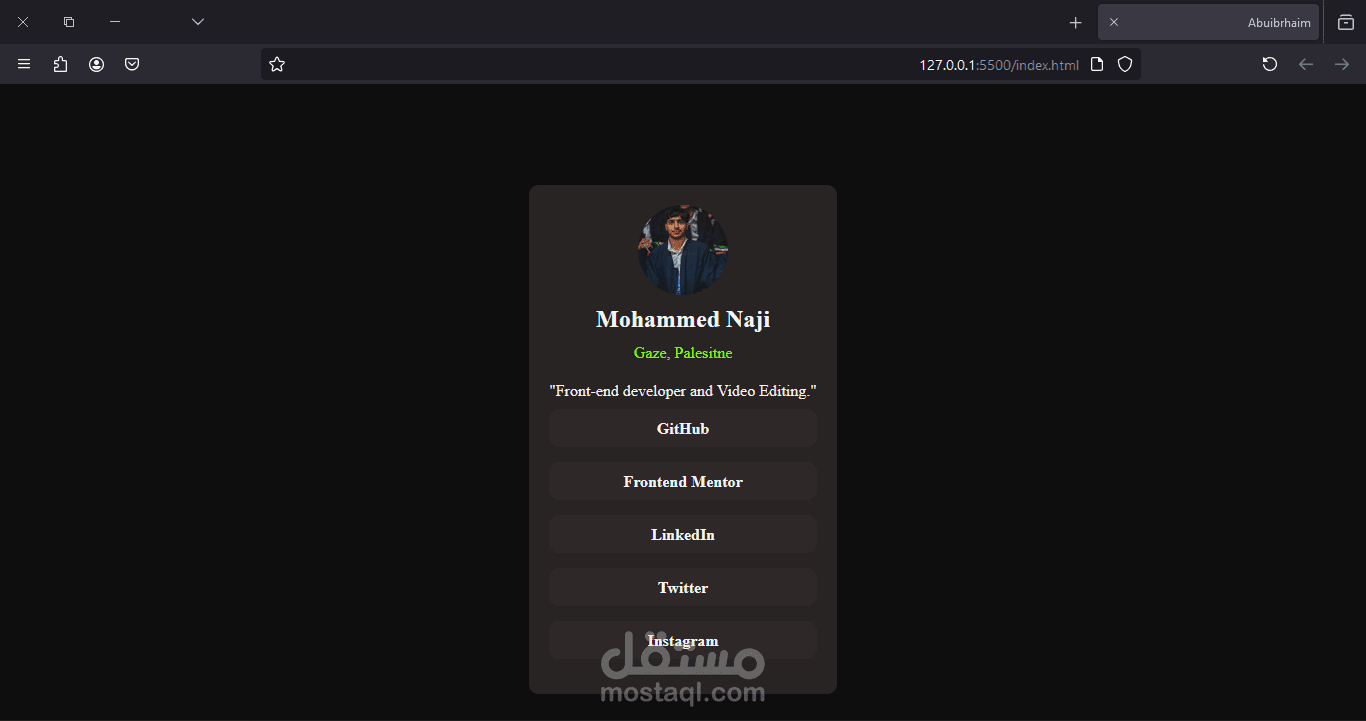Viewport: 1366px width, 721px height.
Task: Open the GitHub profile link
Action: click(683, 428)
